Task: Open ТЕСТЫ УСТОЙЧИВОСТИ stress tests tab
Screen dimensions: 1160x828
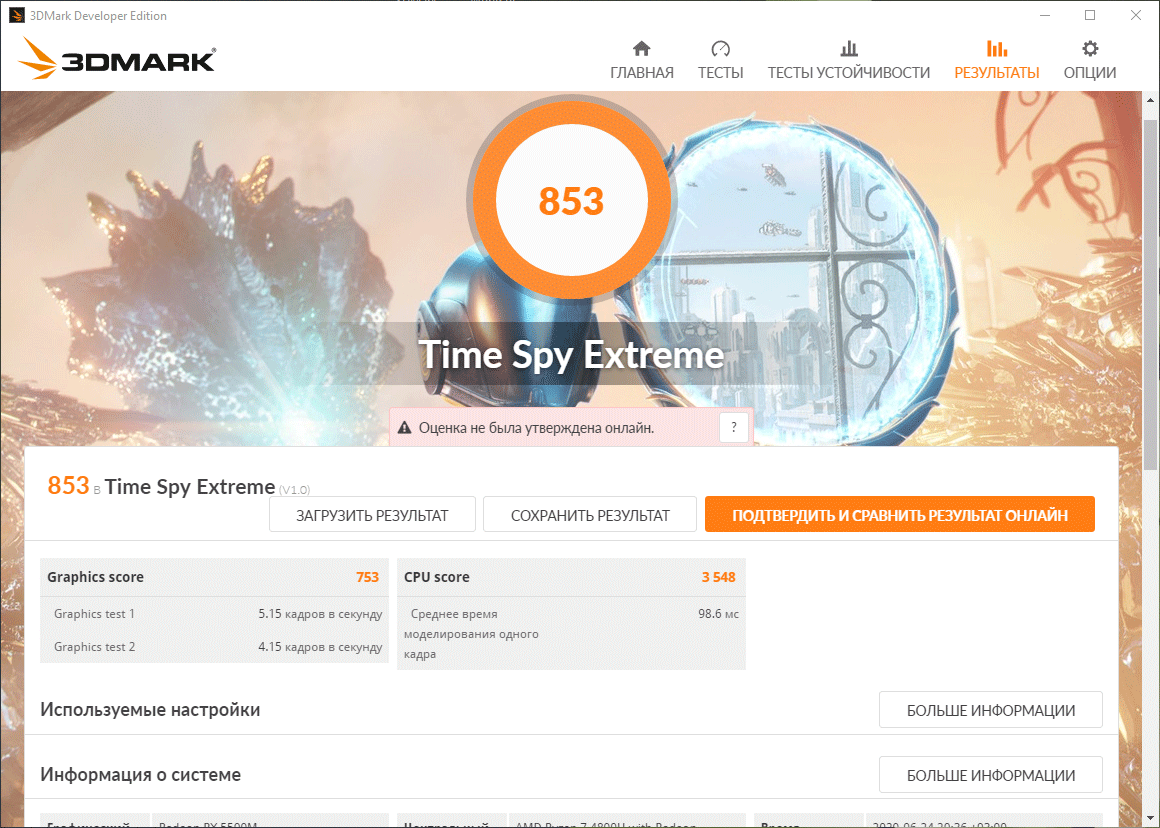Action: [849, 61]
